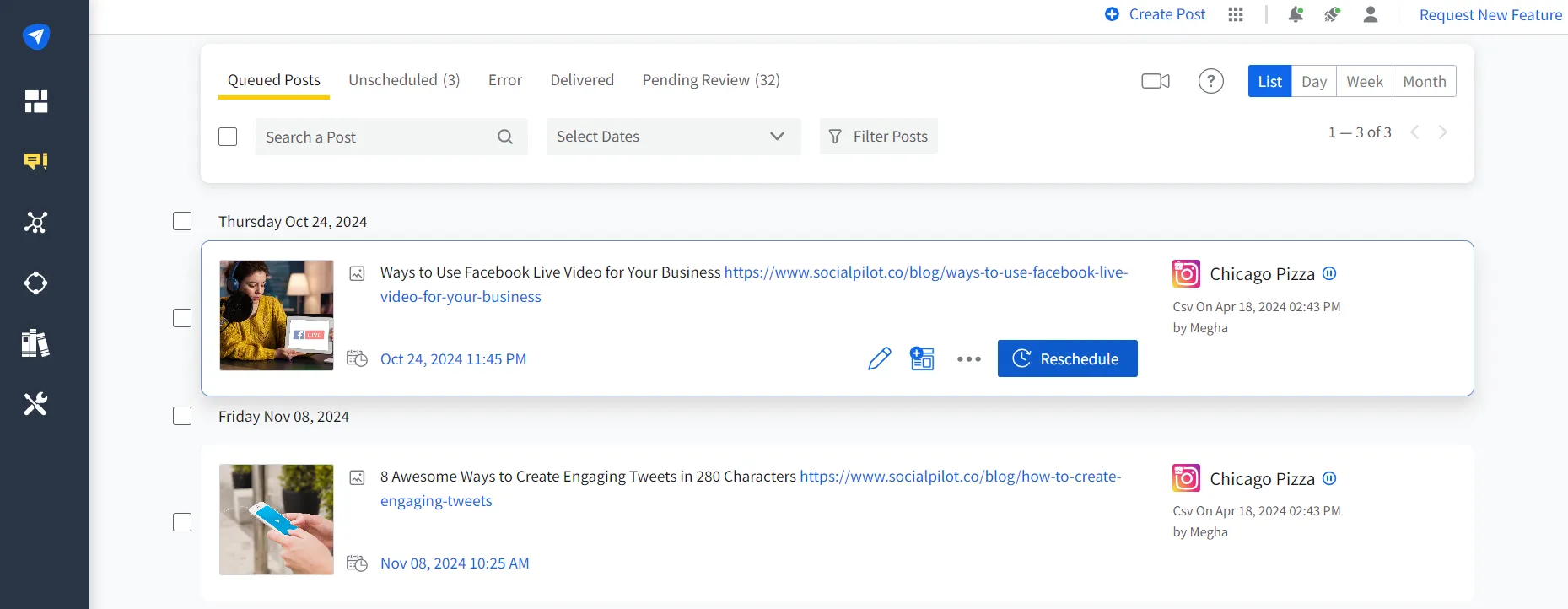Open the phone in hand post thumbnail
This screenshot has width=1568, height=609.
click(277, 520)
